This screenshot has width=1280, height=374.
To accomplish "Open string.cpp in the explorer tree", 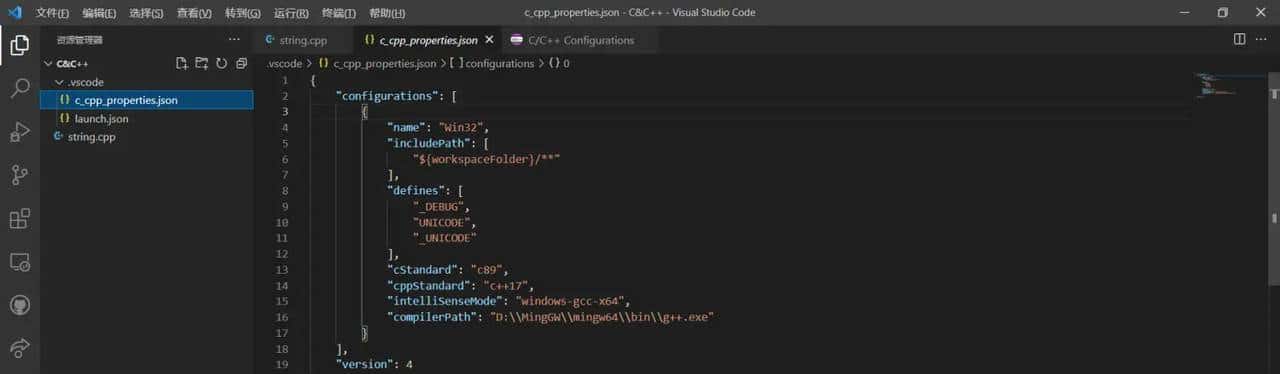I will click(x=146, y=136).
